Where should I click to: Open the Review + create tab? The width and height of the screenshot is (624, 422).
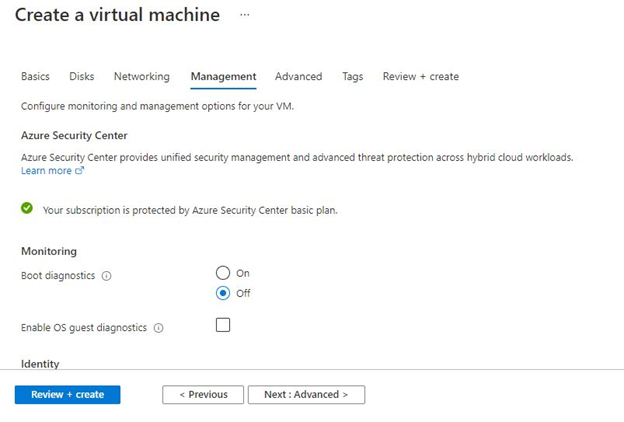point(420,77)
